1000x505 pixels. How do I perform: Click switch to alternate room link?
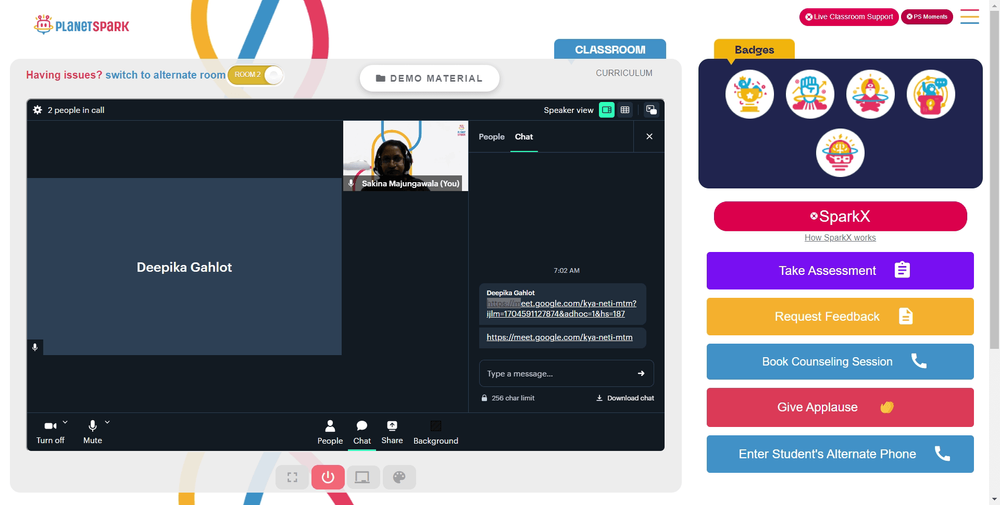pyautogui.click(x=165, y=75)
